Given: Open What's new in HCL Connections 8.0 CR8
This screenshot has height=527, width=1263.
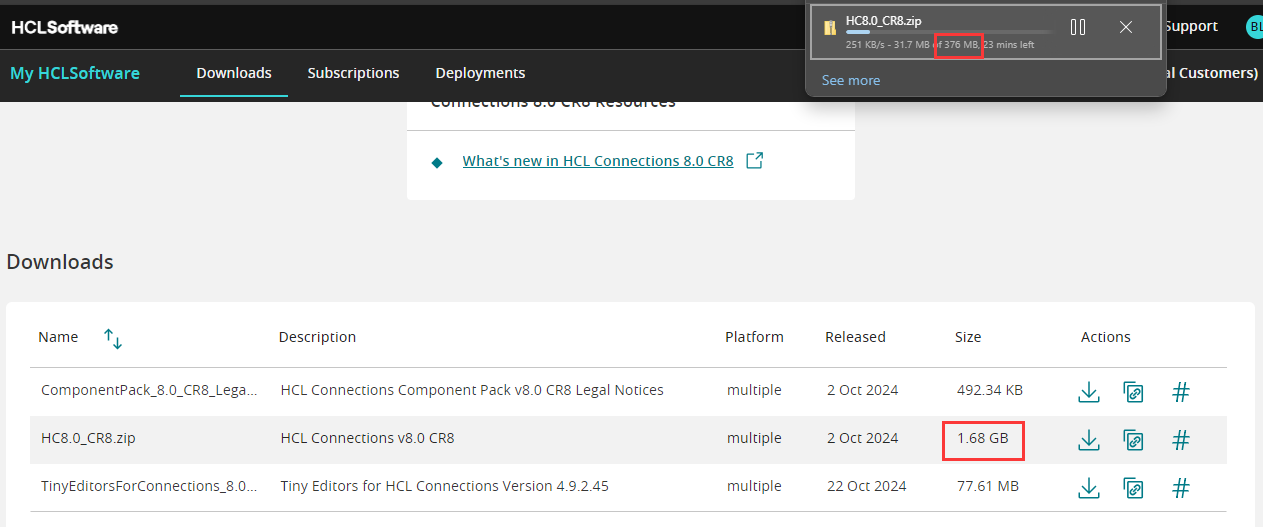Looking at the screenshot, I should (598, 161).
